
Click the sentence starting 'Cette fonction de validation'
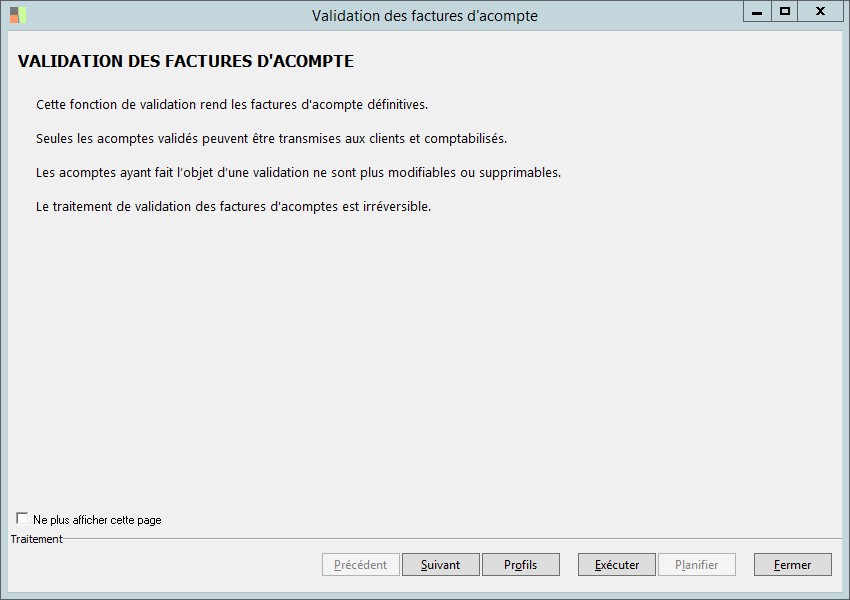click(232, 105)
